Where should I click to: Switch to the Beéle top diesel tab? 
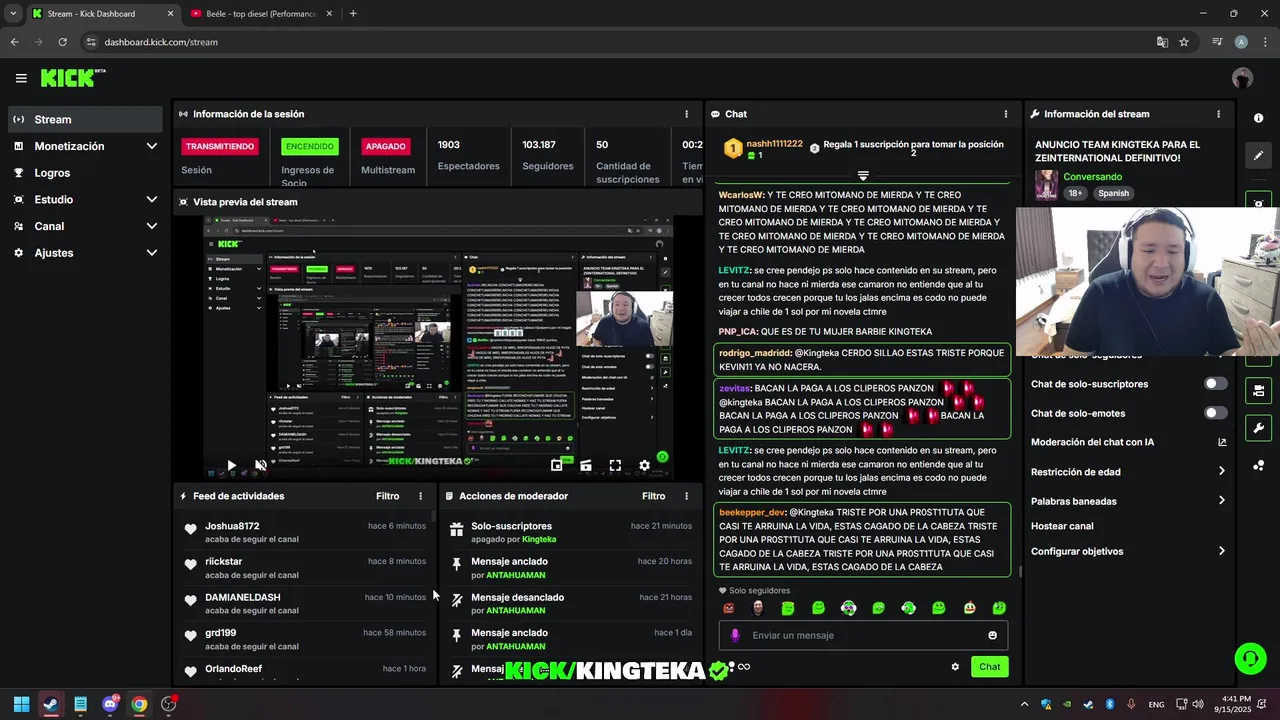tap(260, 14)
